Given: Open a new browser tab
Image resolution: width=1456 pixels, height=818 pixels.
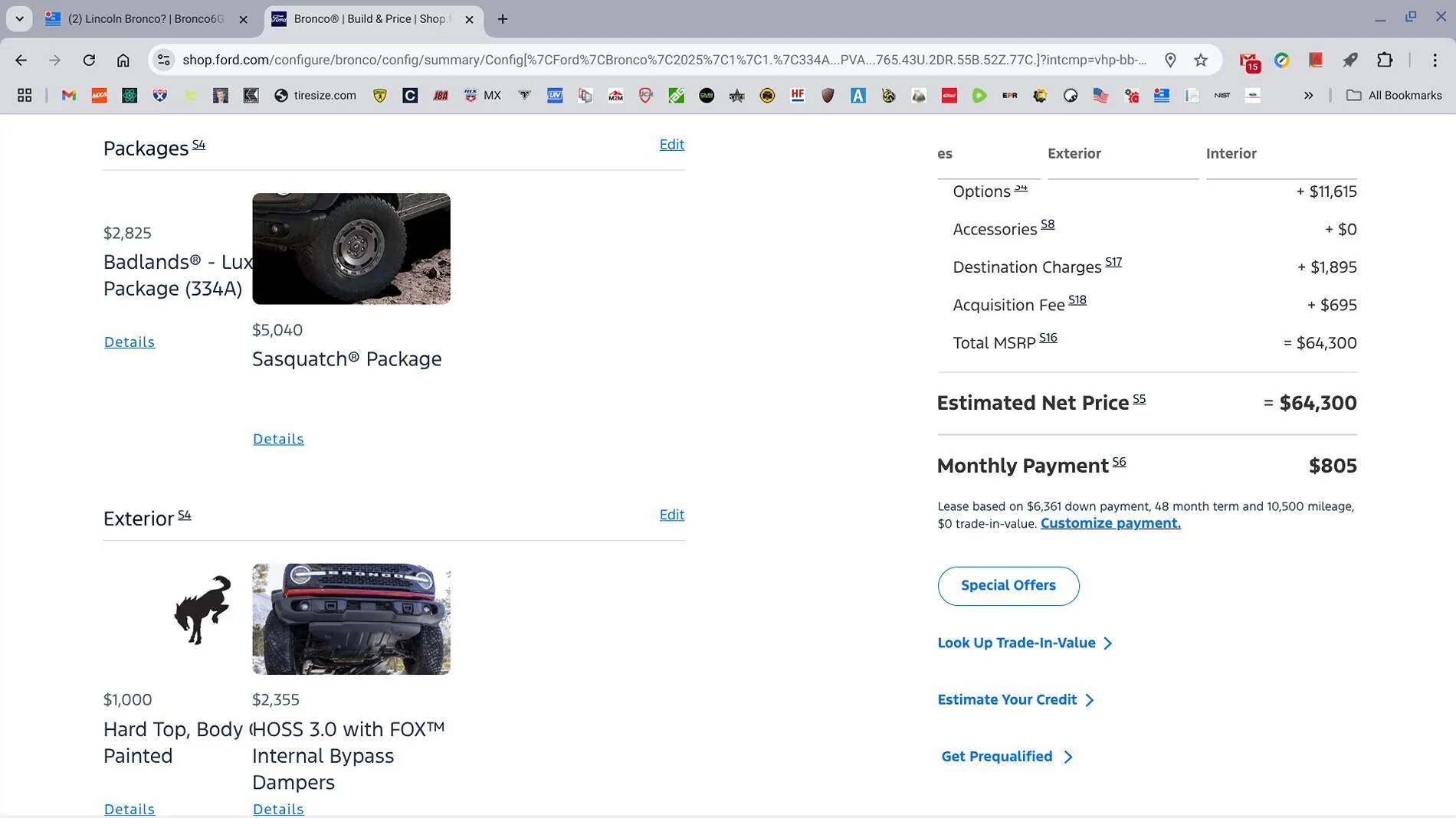Looking at the screenshot, I should tap(503, 19).
